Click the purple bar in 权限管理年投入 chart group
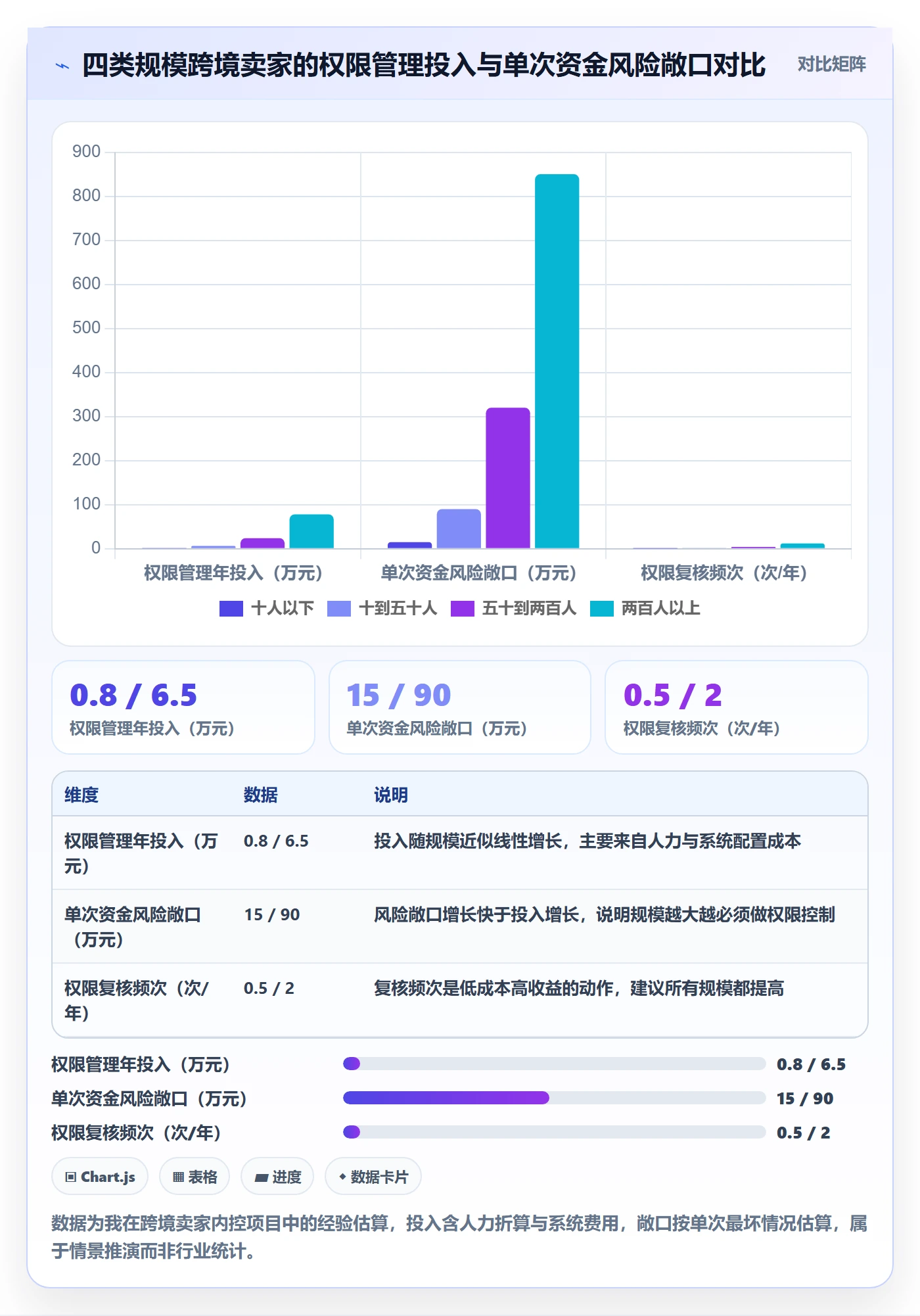Image resolution: width=920 pixels, height=1316 pixels. click(262, 543)
